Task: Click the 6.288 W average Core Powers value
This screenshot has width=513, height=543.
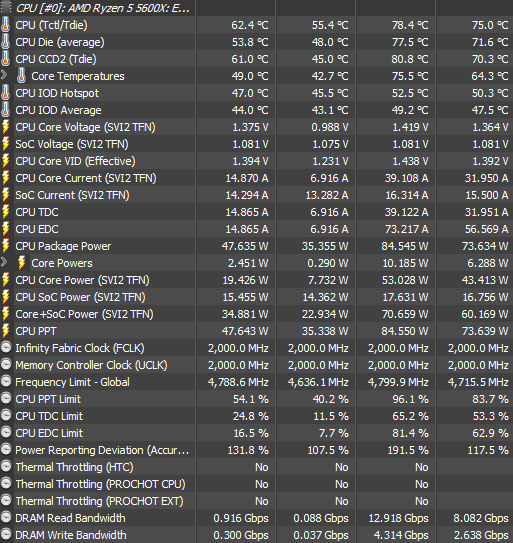Action: click(x=488, y=263)
